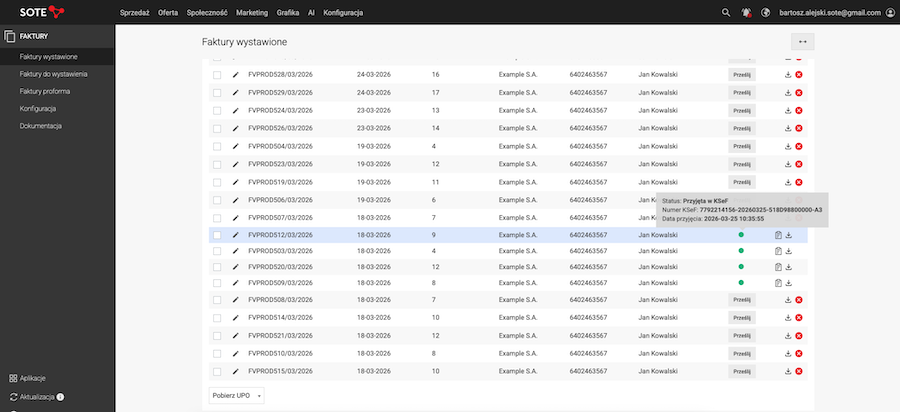Click green KSeF status dot for FVPROD520/03/2026

(x=741, y=267)
